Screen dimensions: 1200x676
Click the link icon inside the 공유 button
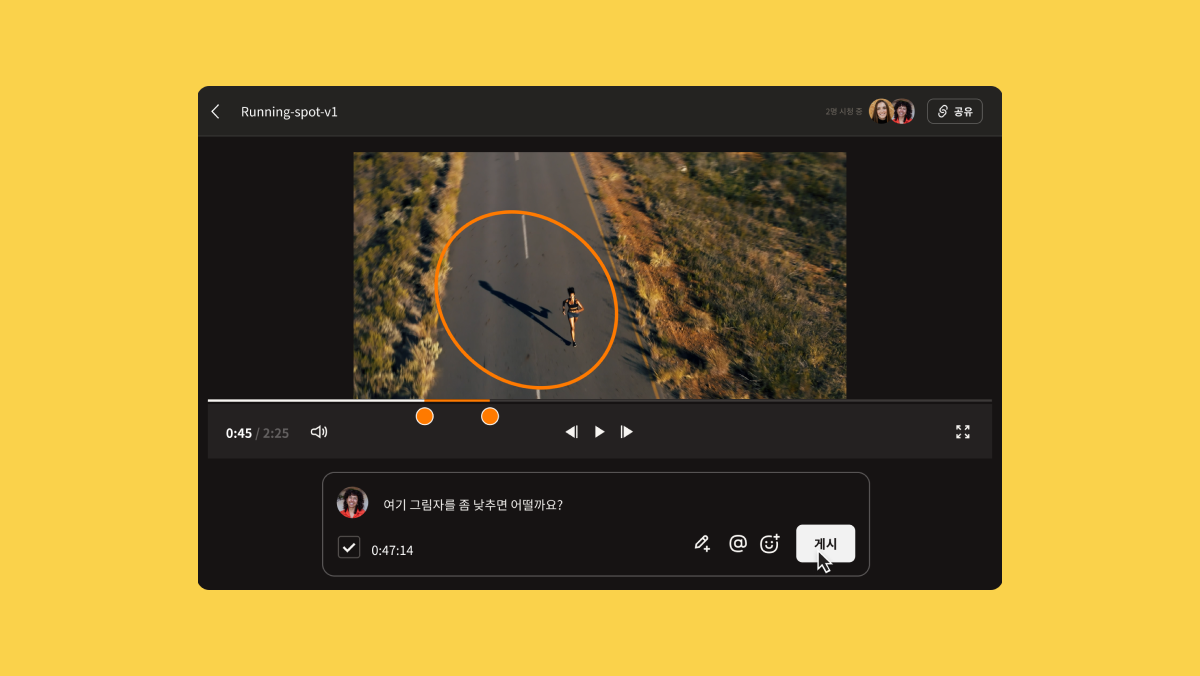click(941, 111)
